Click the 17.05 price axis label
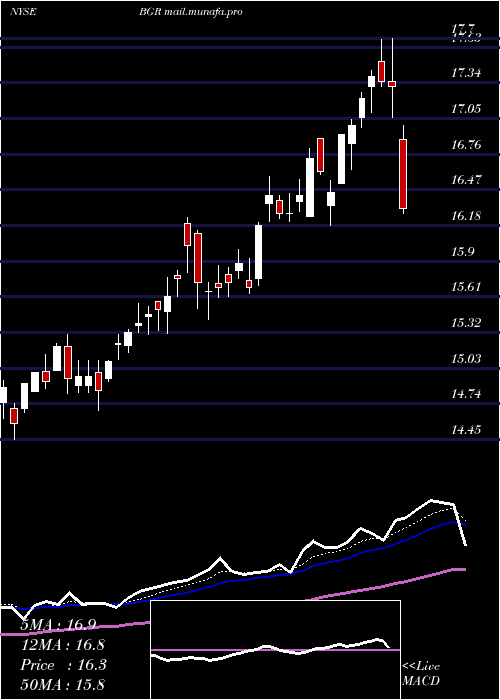Viewport: 500px width, 700px height. (x=466, y=108)
